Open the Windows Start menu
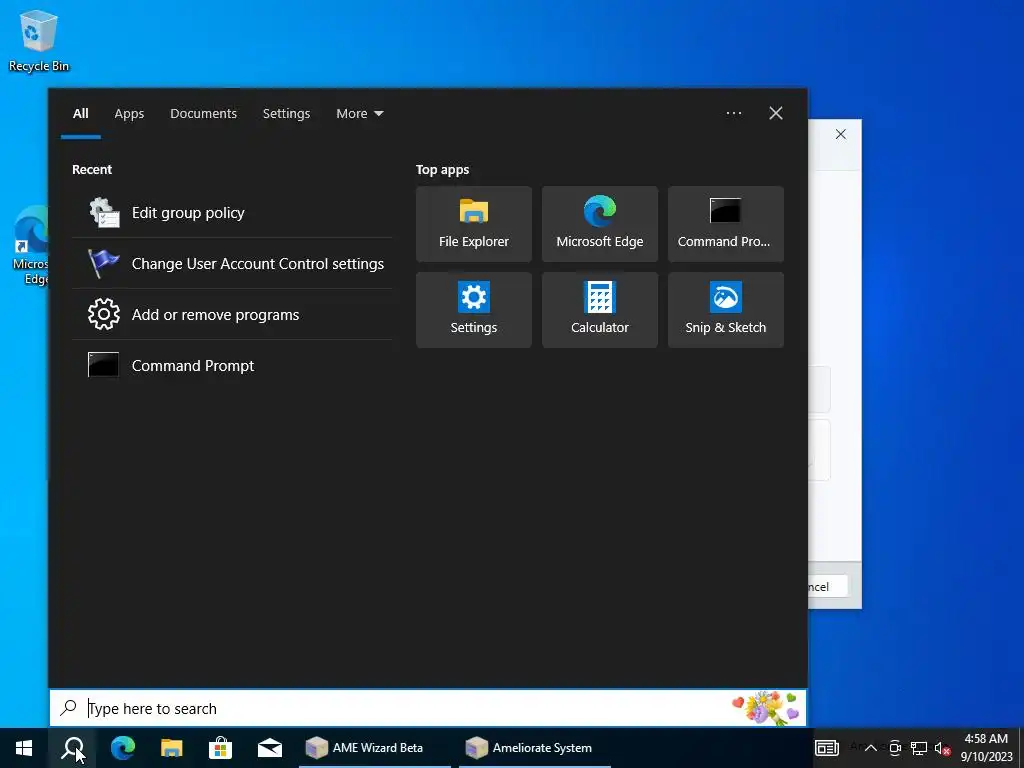The width and height of the screenshot is (1024, 768). coord(24,748)
